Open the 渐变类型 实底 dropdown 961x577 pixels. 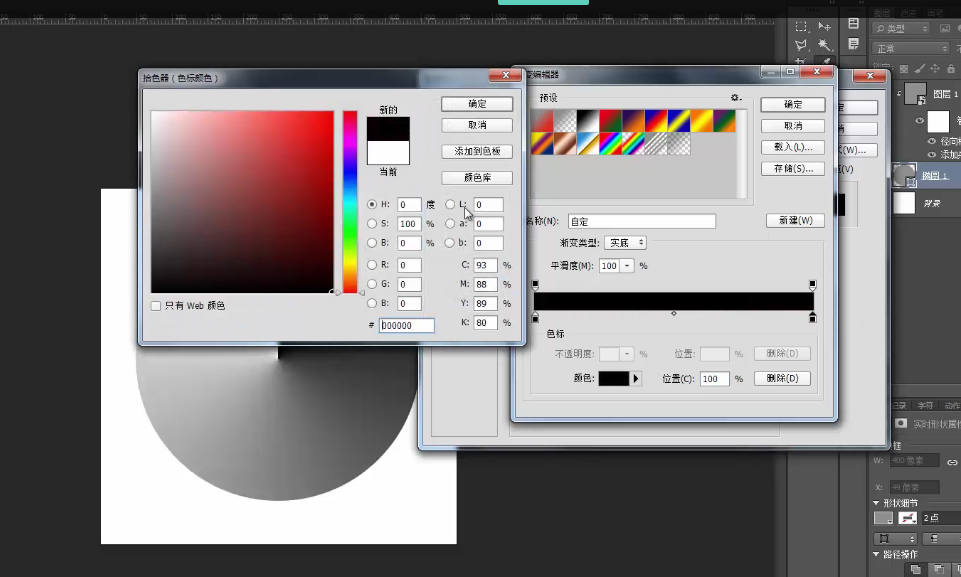pyautogui.click(x=625, y=243)
